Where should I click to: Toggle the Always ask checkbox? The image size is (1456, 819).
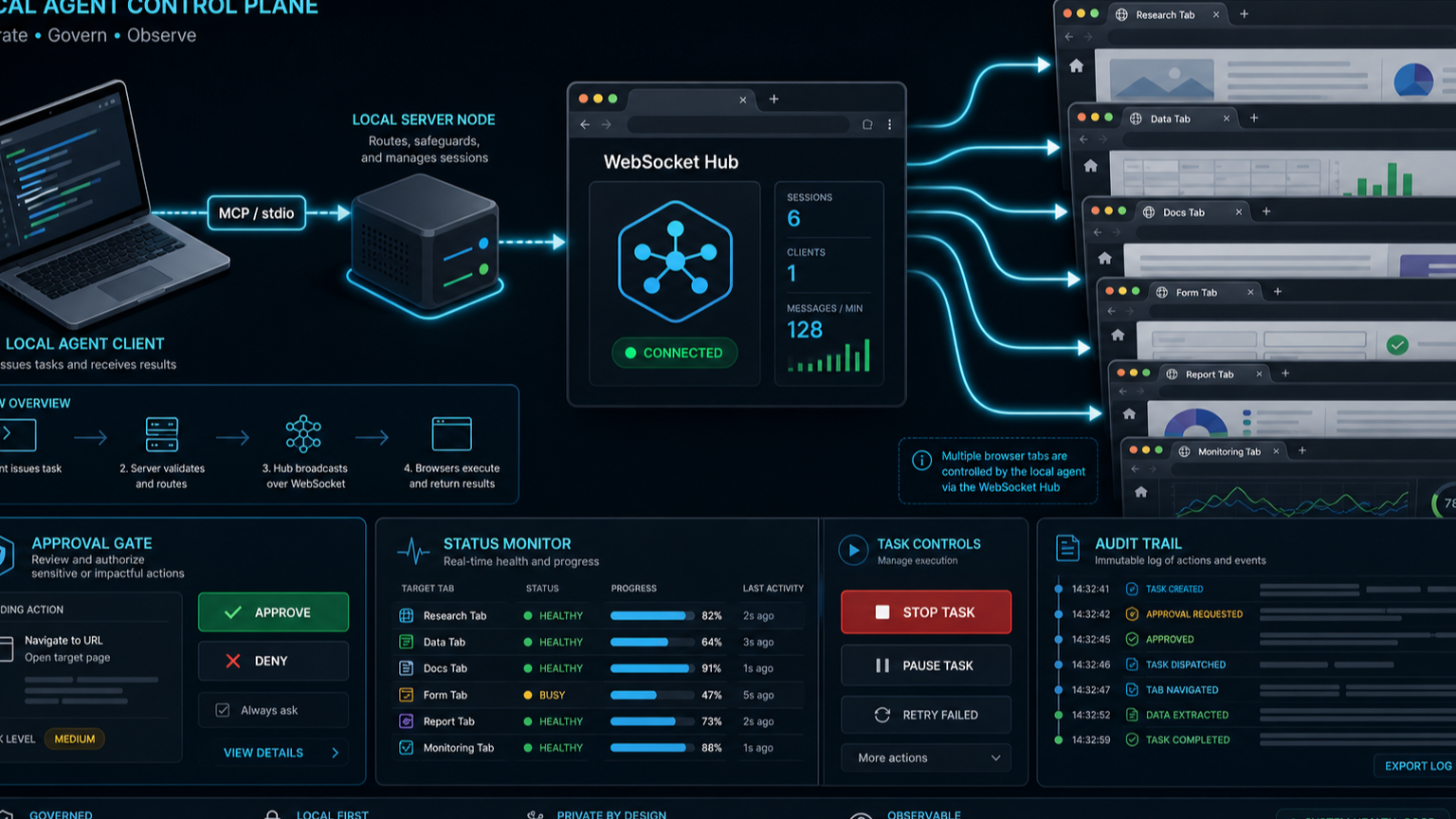point(223,710)
